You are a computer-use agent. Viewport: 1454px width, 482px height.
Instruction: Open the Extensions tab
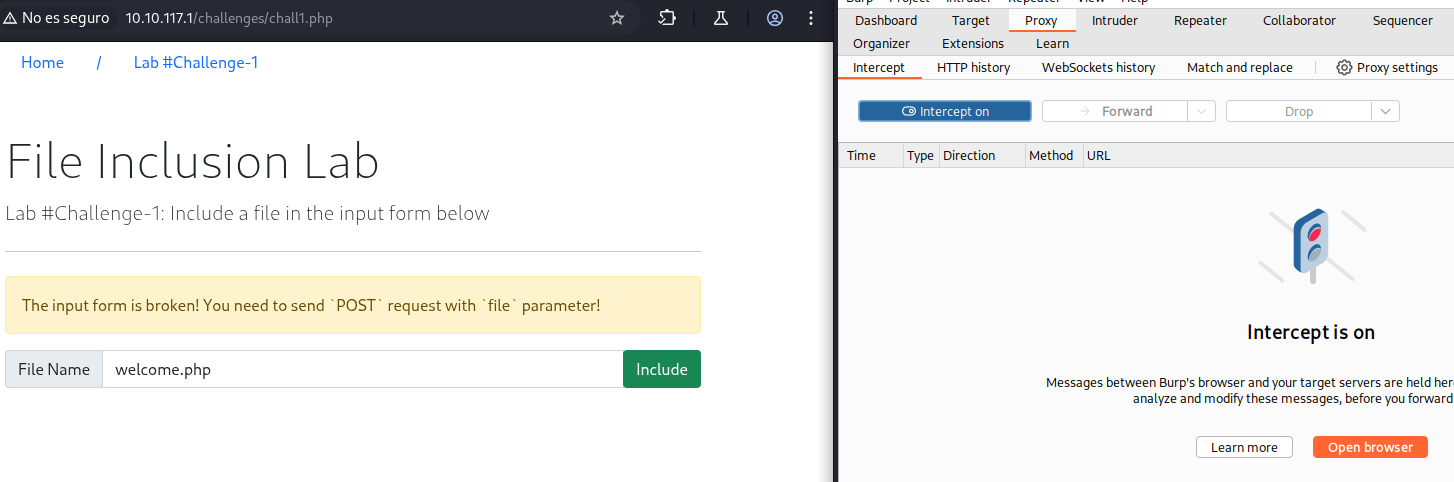pos(973,43)
